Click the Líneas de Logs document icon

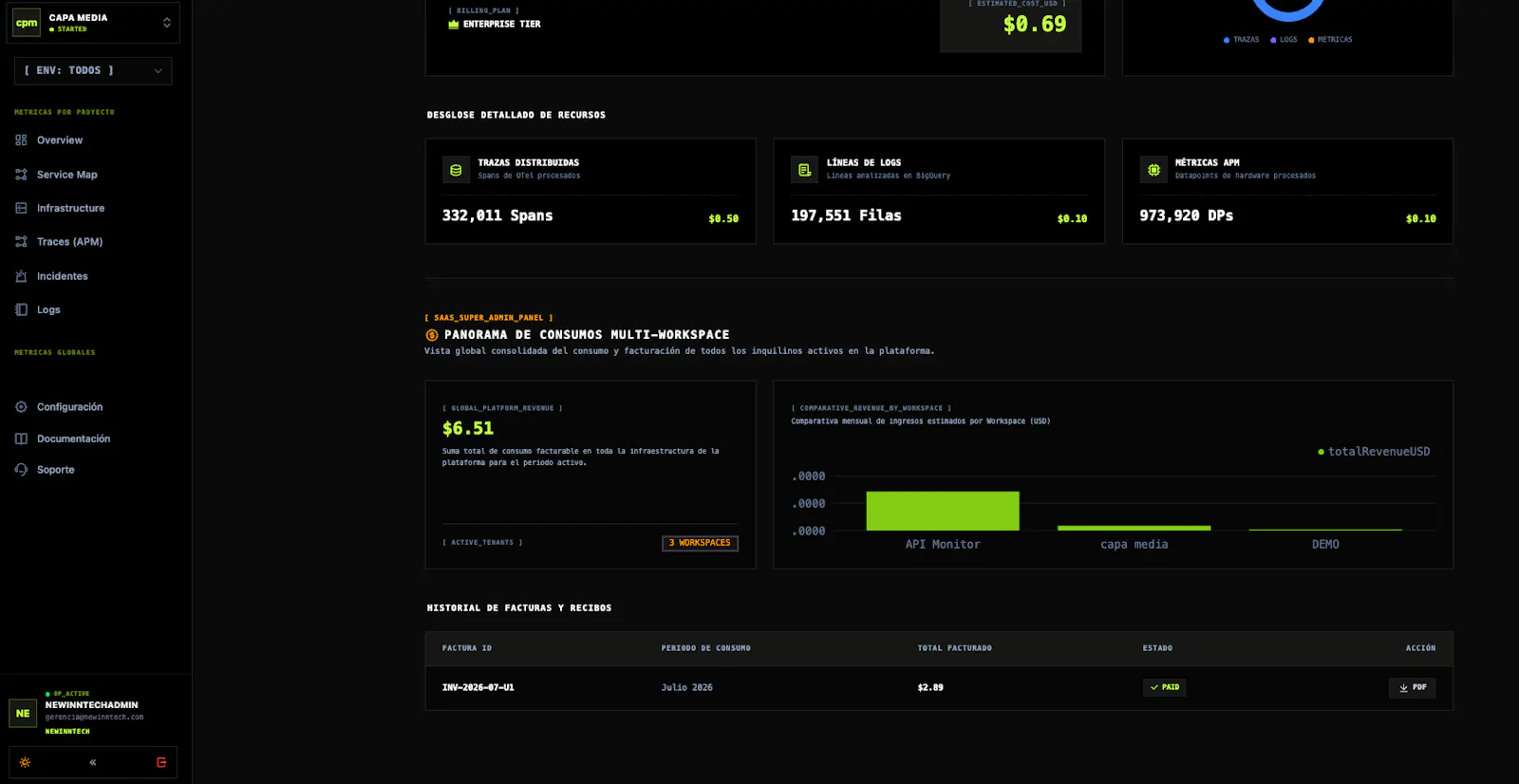coord(804,170)
